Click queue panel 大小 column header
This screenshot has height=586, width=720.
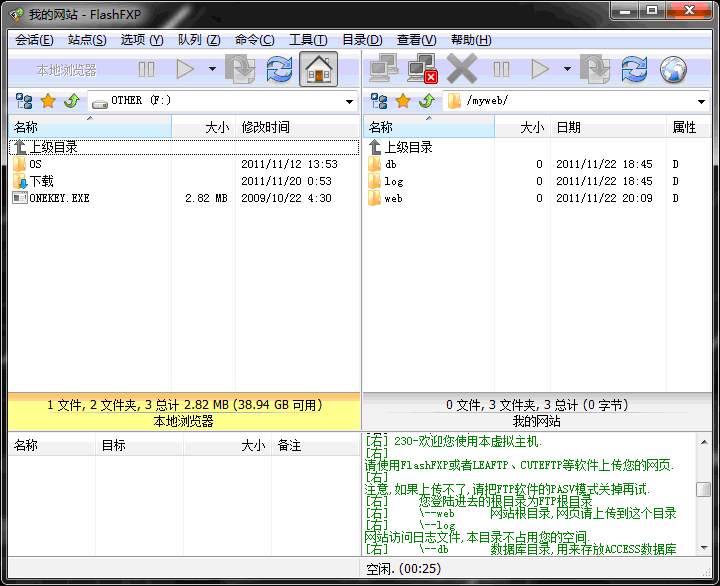pyautogui.click(x=227, y=445)
